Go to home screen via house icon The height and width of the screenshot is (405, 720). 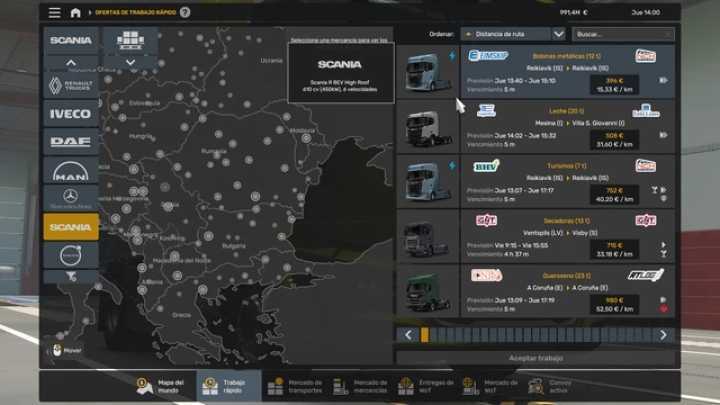coord(76,12)
